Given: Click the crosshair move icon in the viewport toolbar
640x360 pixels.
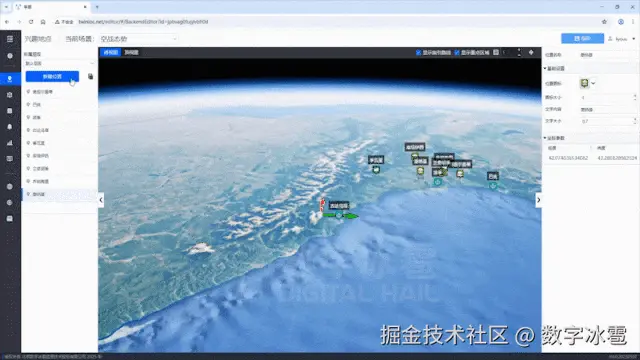Looking at the screenshot, I should pyautogui.click(x=531, y=52).
